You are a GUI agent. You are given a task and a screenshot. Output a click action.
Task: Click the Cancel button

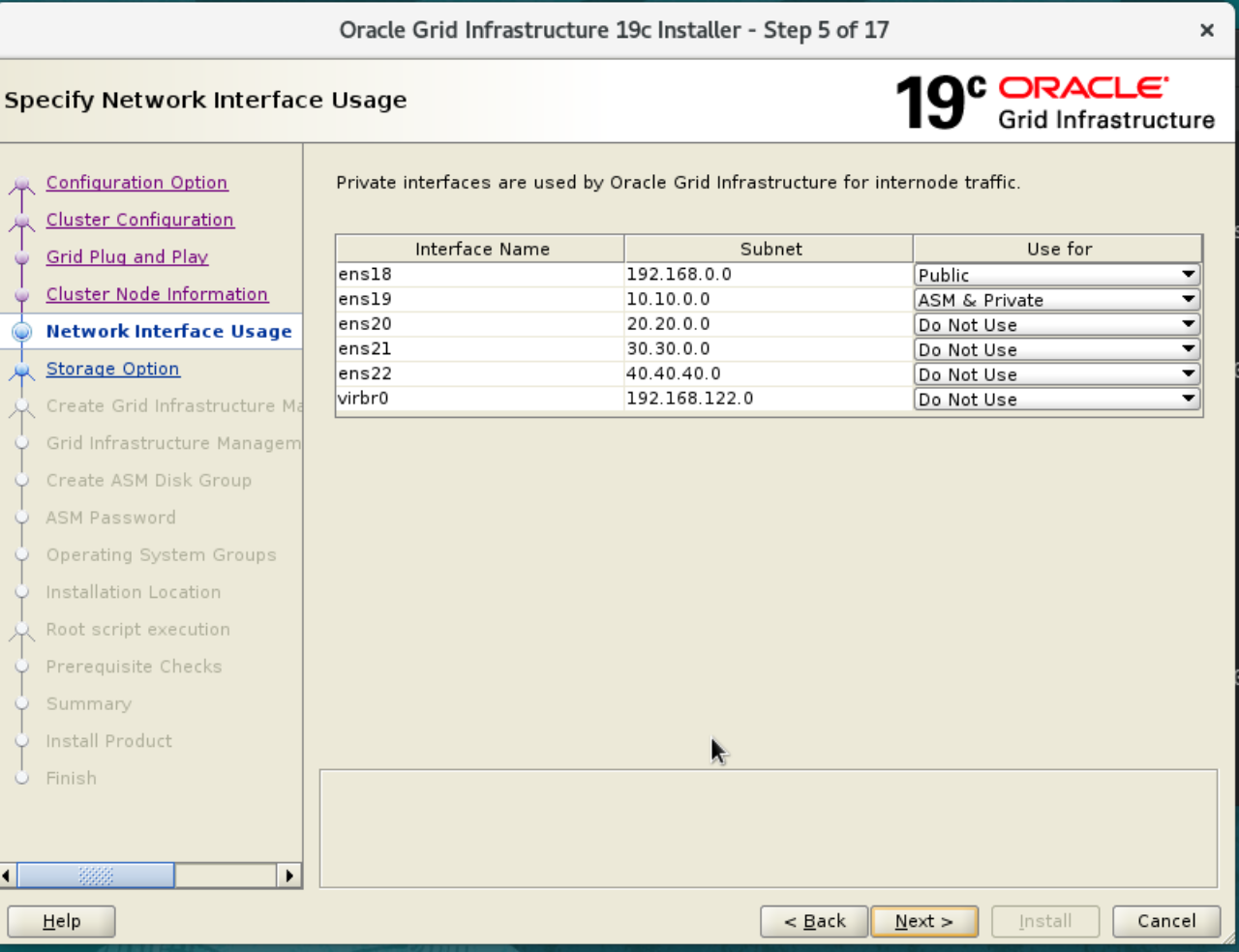pos(1166,921)
